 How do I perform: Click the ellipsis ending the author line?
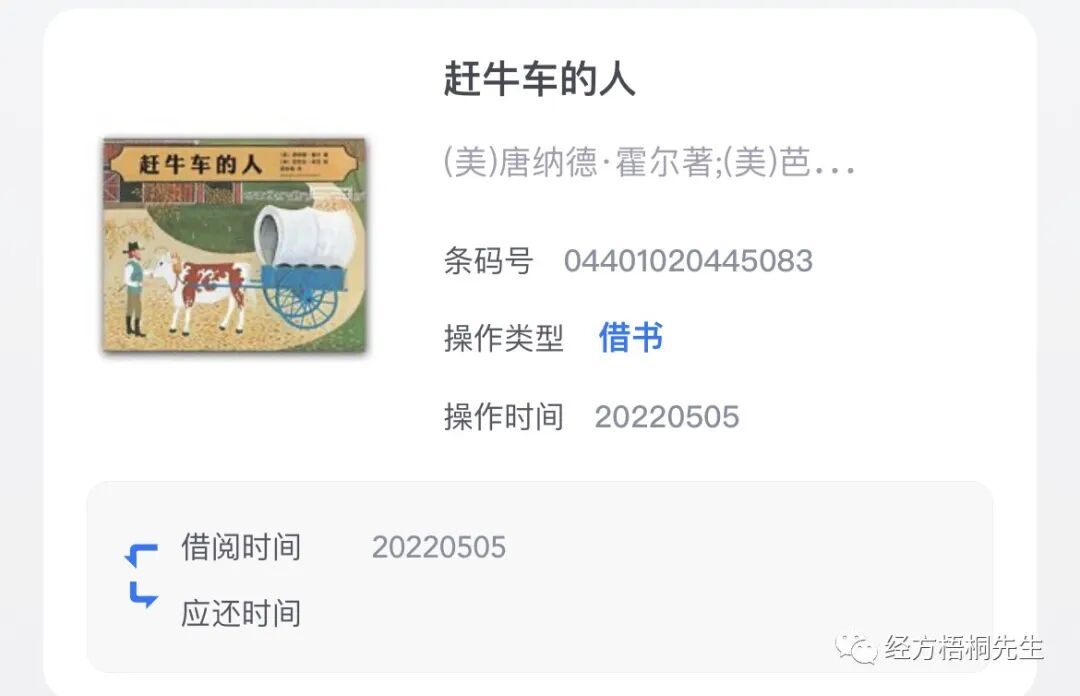(x=835, y=167)
